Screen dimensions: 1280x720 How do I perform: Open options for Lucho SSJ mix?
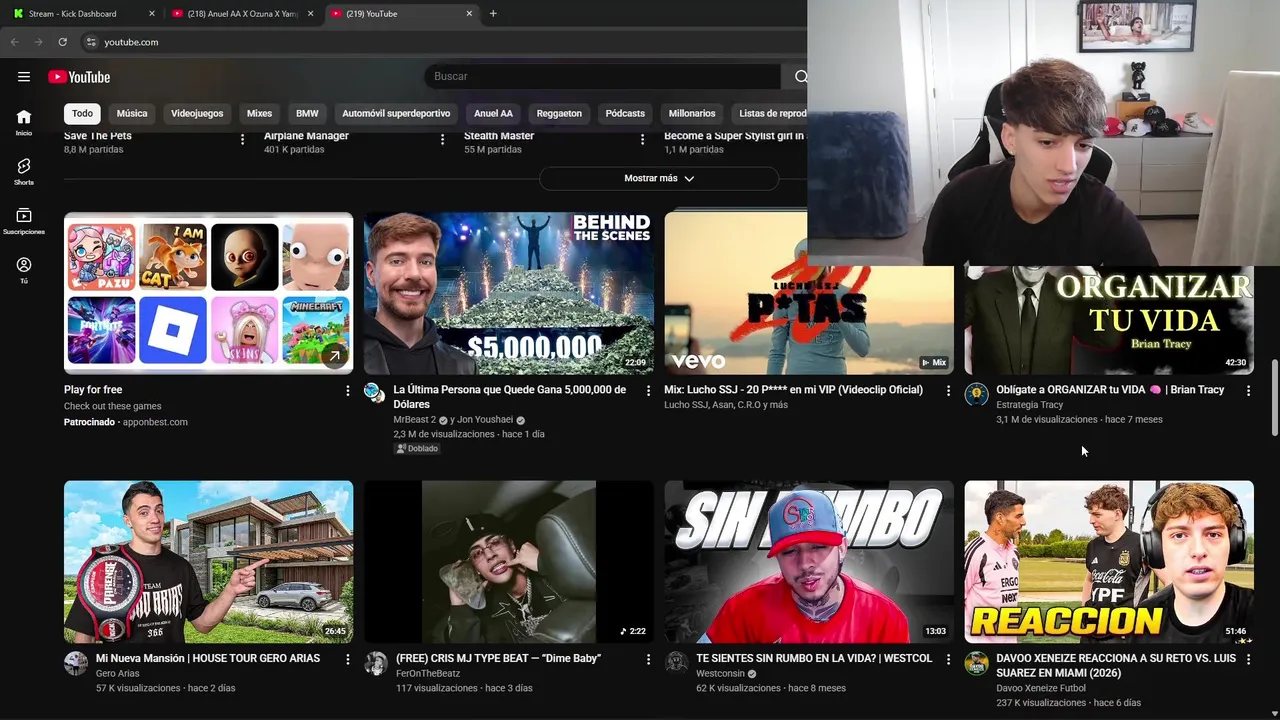(948, 390)
